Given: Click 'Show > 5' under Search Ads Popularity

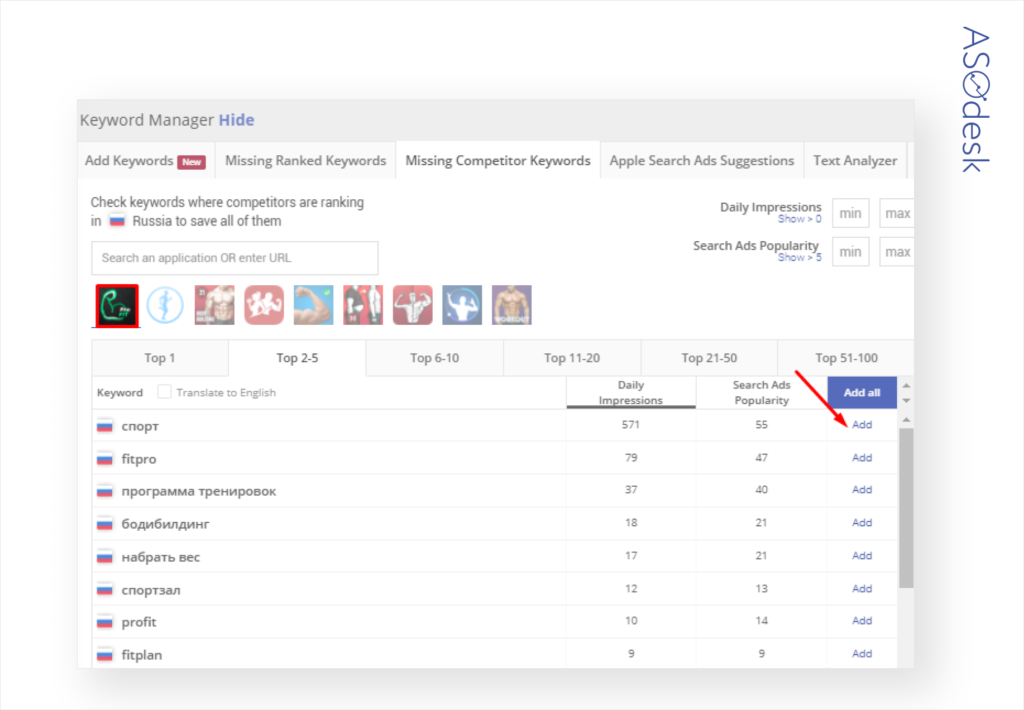Looking at the screenshot, I should pyautogui.click(x=799, y=258).
